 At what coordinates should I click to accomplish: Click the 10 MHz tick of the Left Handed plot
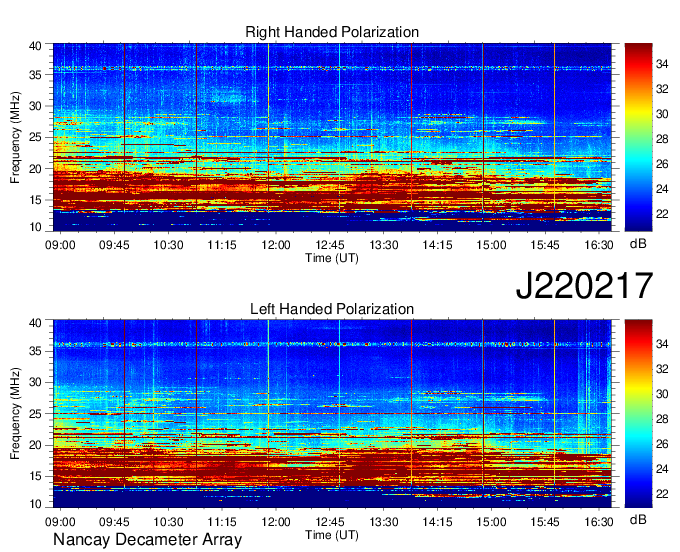tap(35, 504)
